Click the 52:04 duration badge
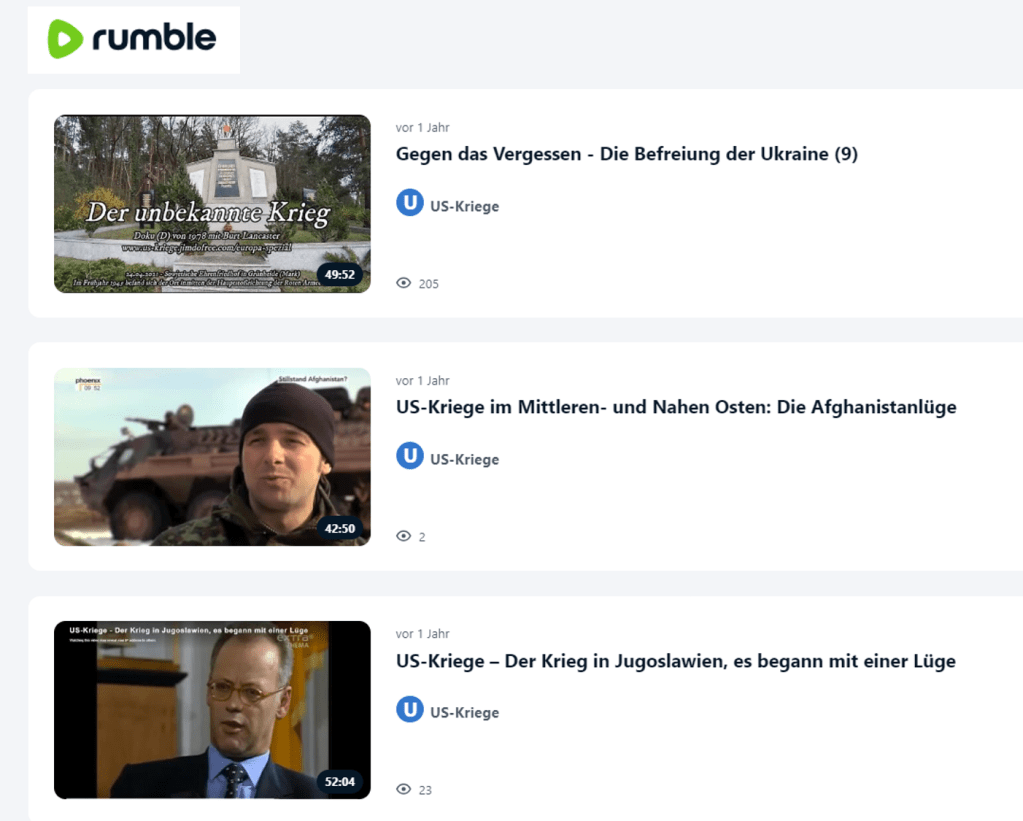 tap(340, 781)
